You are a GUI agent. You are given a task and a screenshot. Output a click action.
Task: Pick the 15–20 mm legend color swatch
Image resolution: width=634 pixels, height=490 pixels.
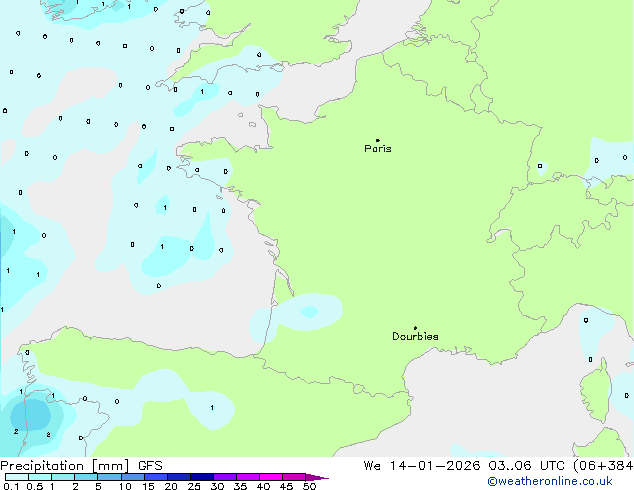155,477
